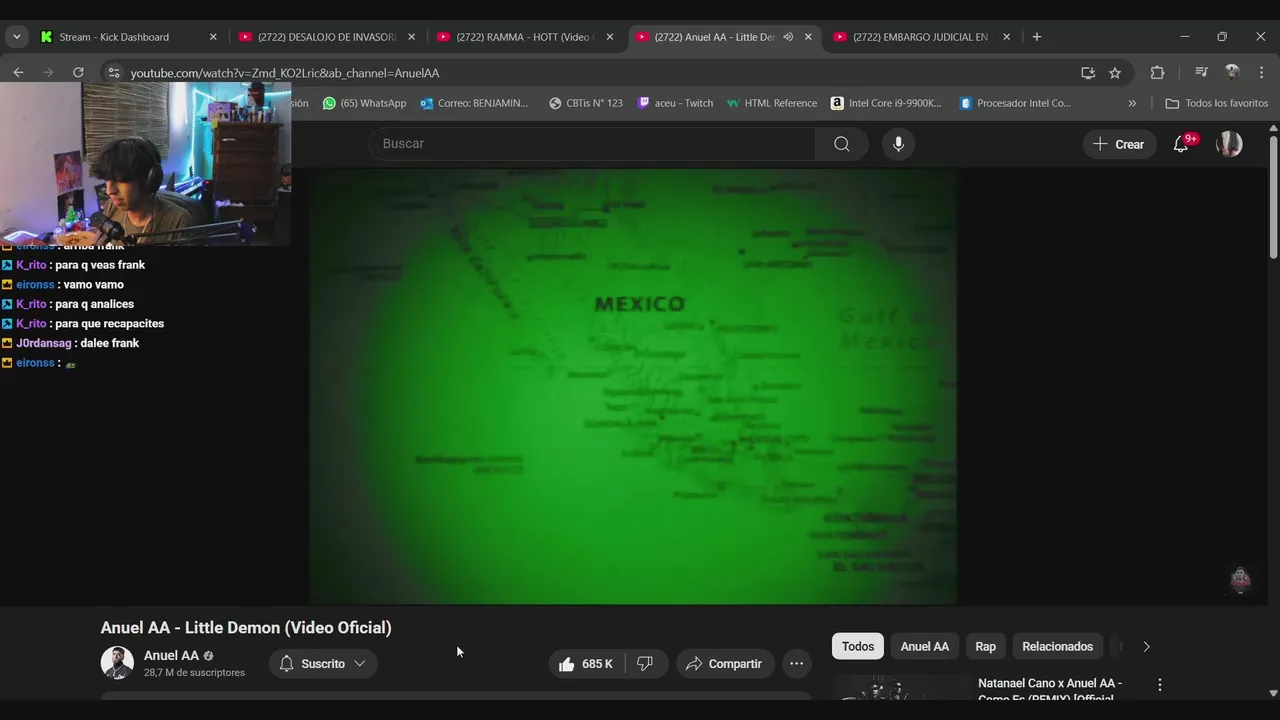The image size is (1280, 720).
Task: Open a new browser tab
Action: (x=1037, y=37)
